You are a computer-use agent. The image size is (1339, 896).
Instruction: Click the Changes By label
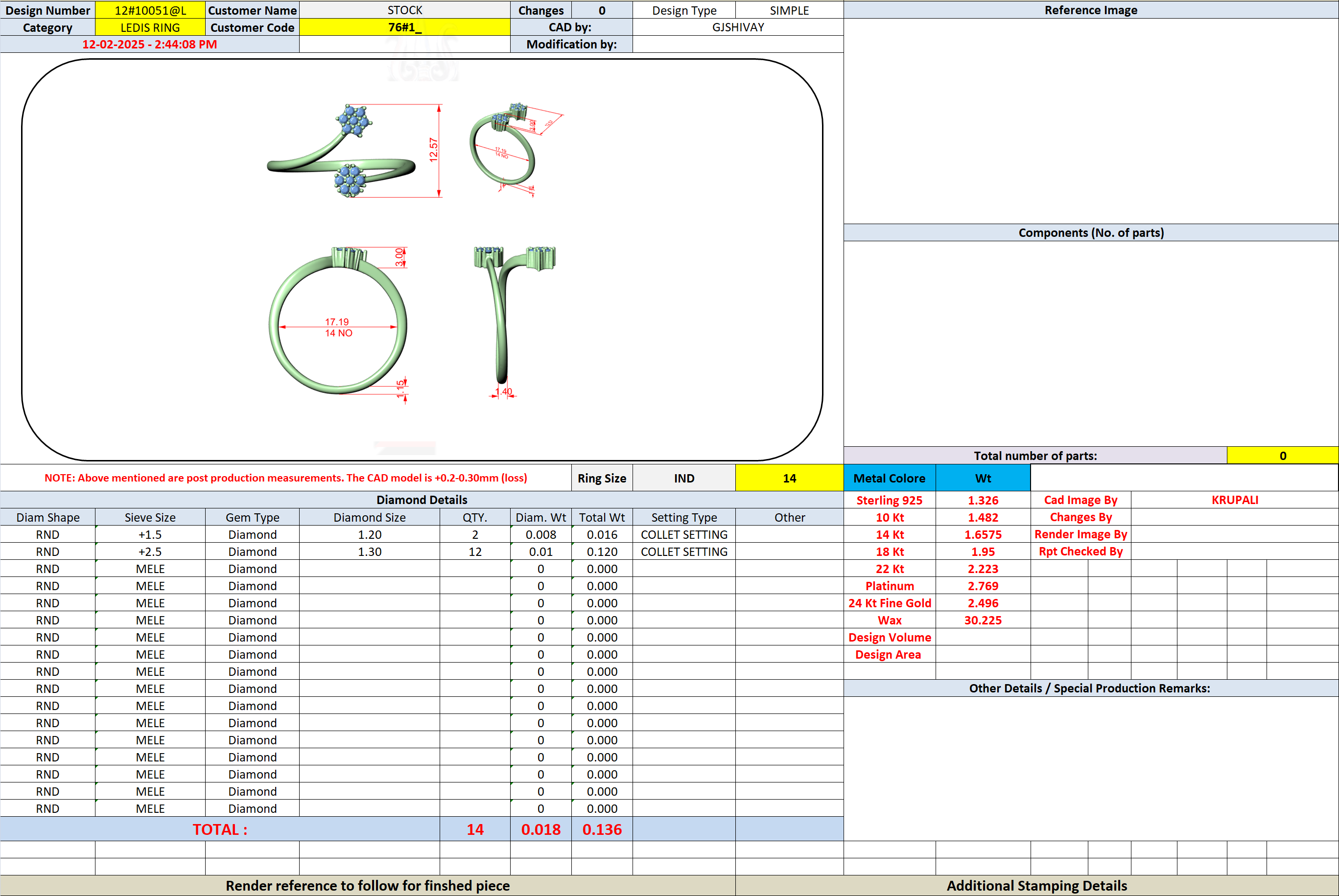(1081, 517)
